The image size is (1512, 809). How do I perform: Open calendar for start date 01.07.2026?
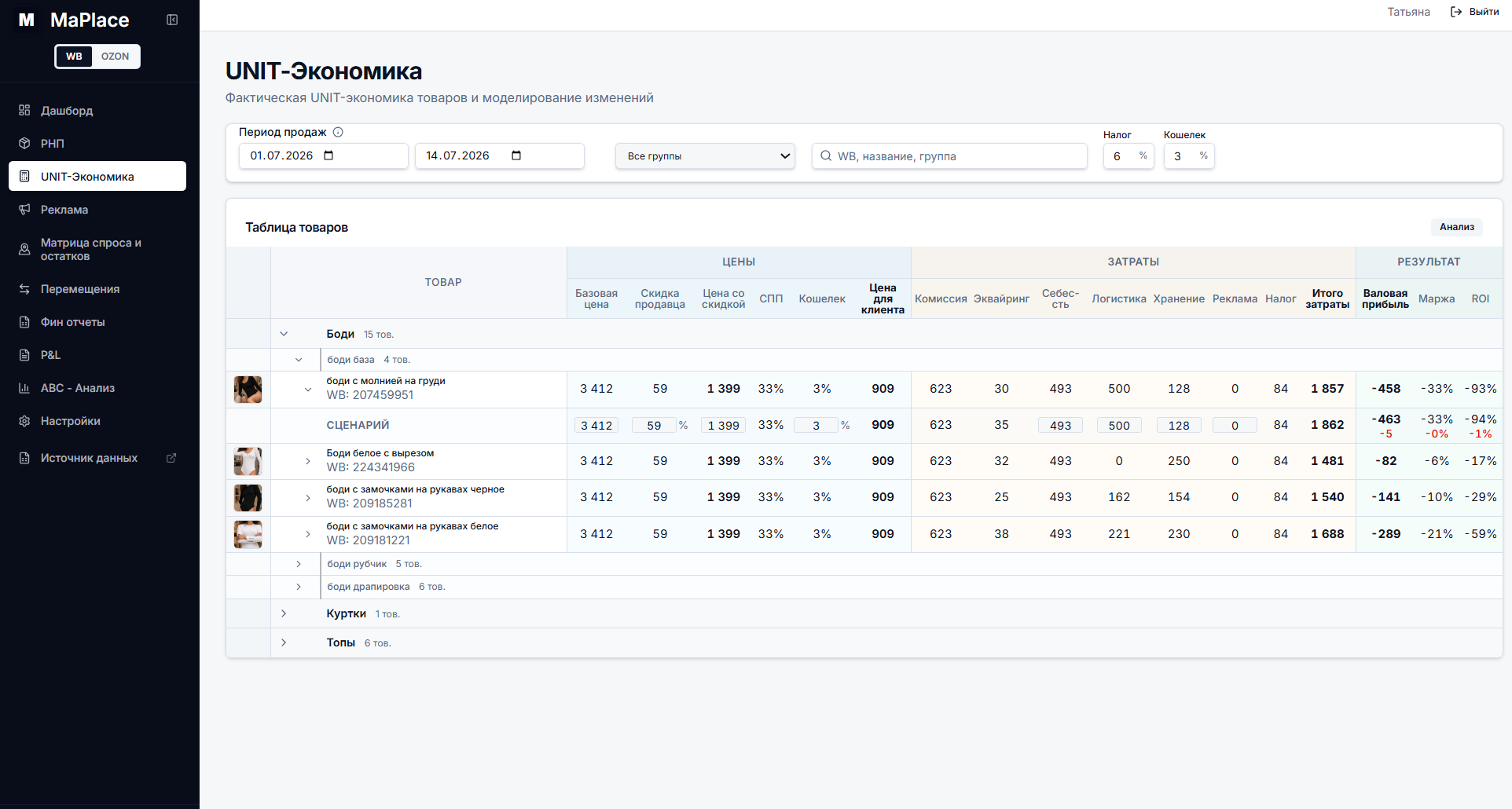[328, 156]
